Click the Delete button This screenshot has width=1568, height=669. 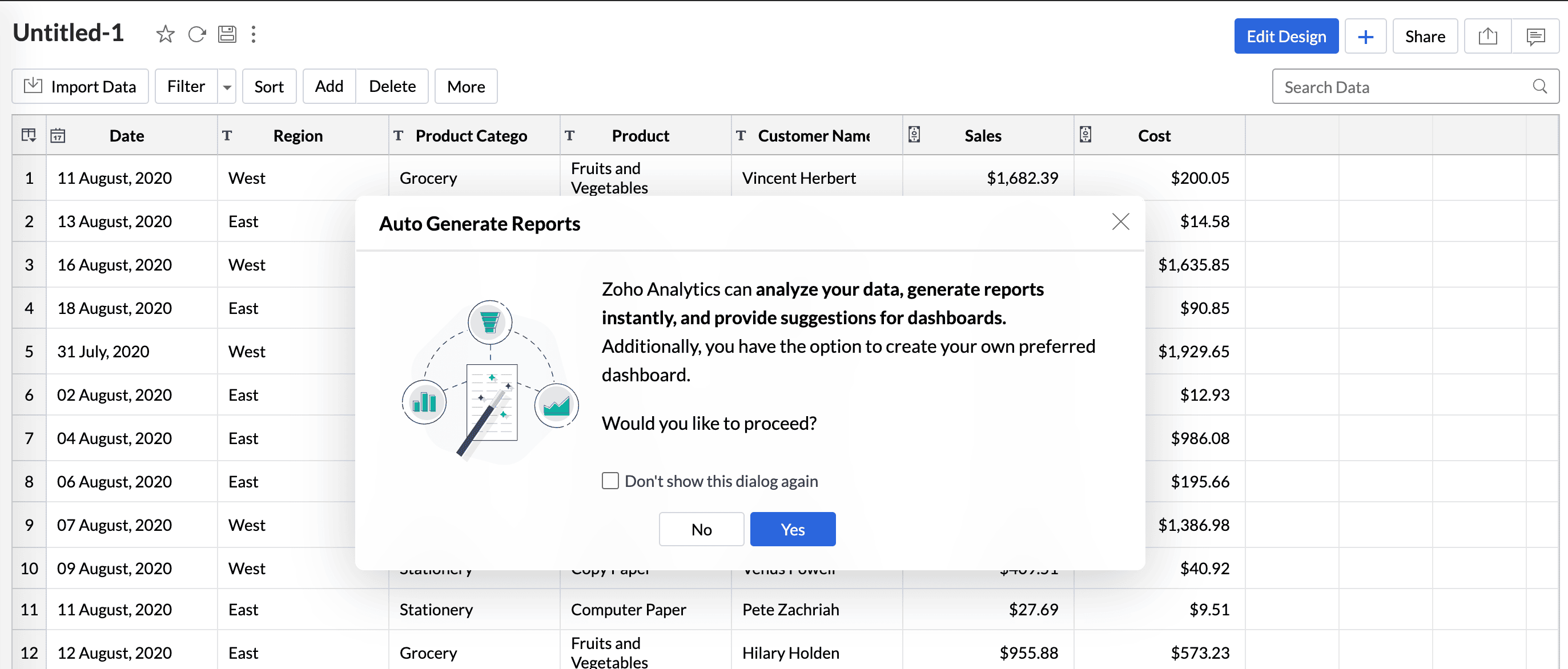[392, 86]
